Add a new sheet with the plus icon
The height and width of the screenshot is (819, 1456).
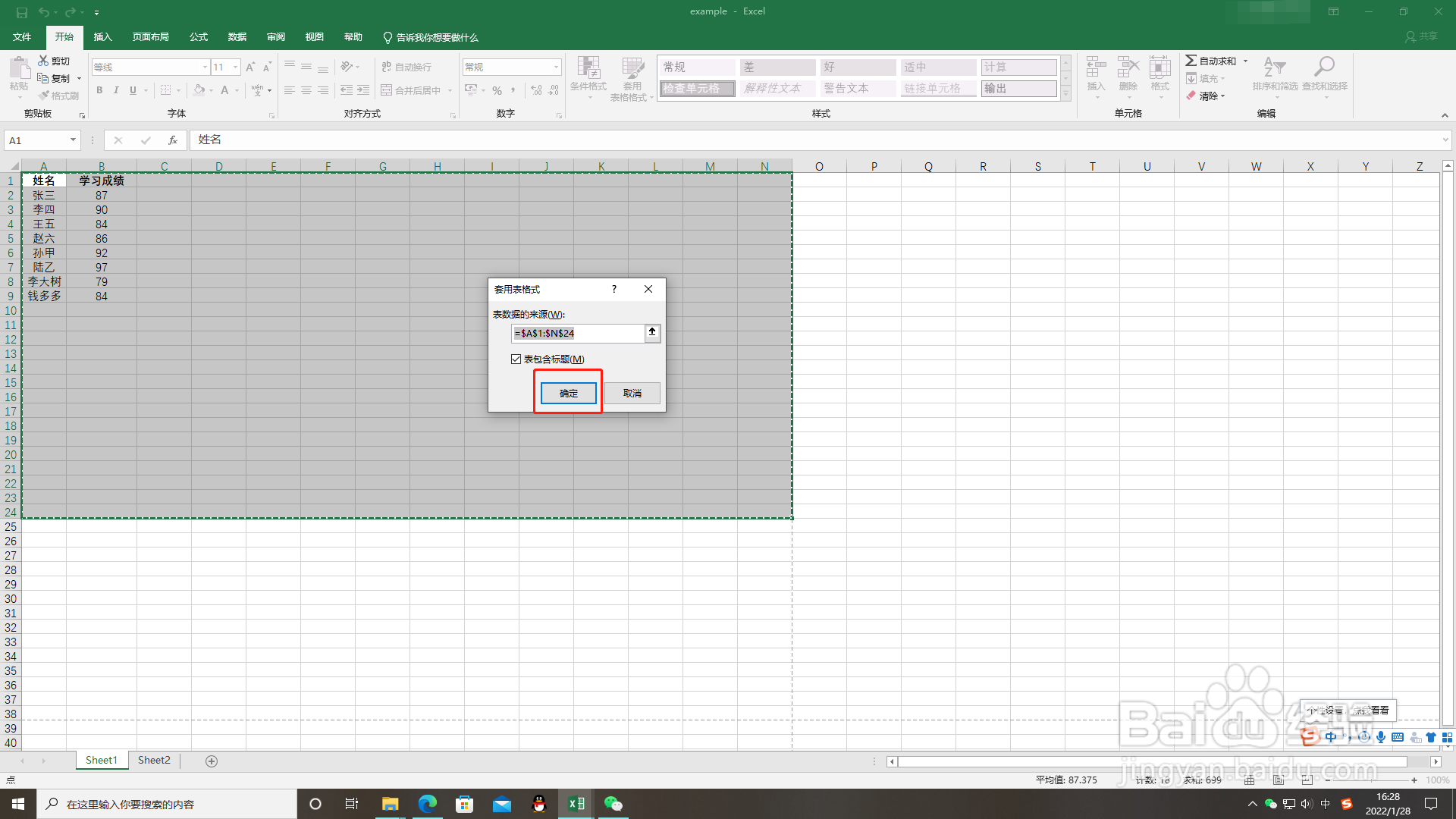212,761
